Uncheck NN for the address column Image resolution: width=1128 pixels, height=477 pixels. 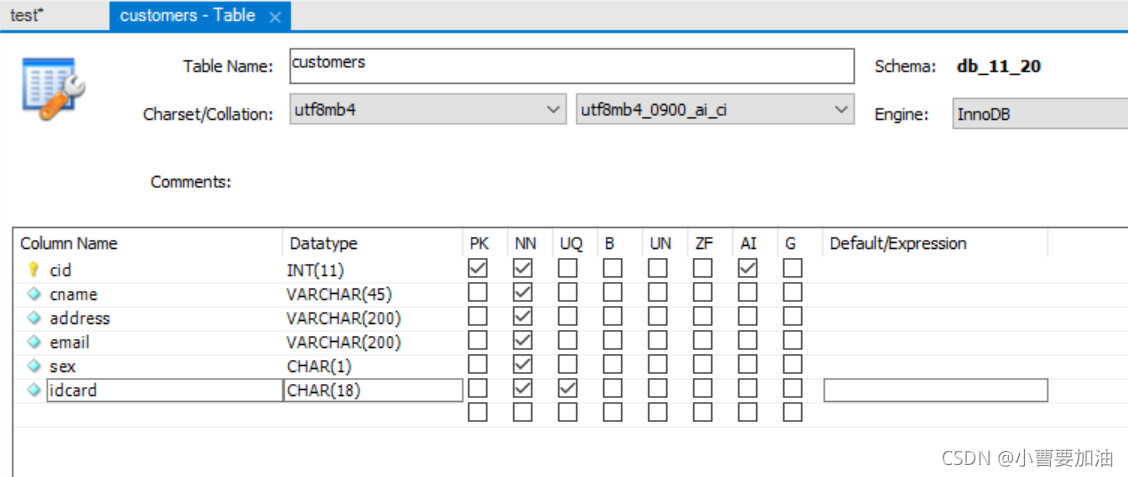point(523,317)
